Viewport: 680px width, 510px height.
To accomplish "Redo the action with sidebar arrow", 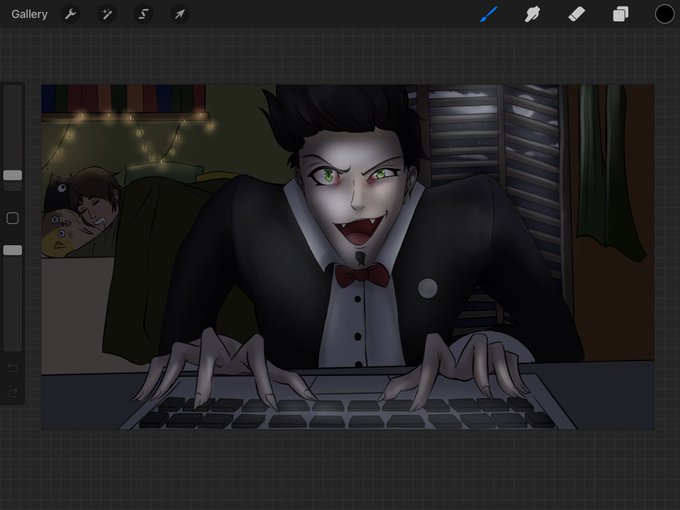I will click(13, 393).
